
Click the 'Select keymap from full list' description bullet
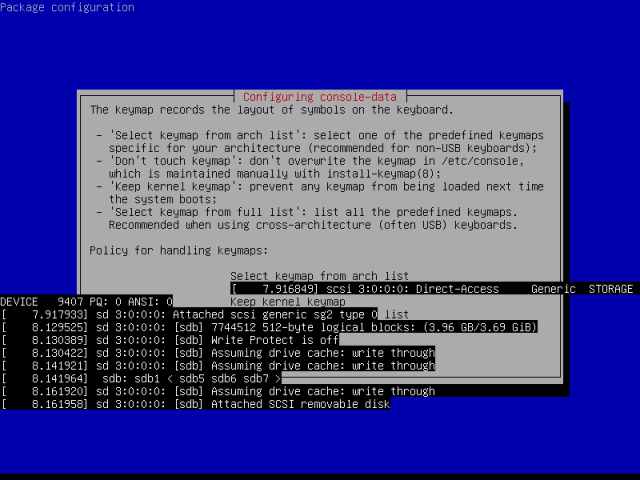click(307, 218)
